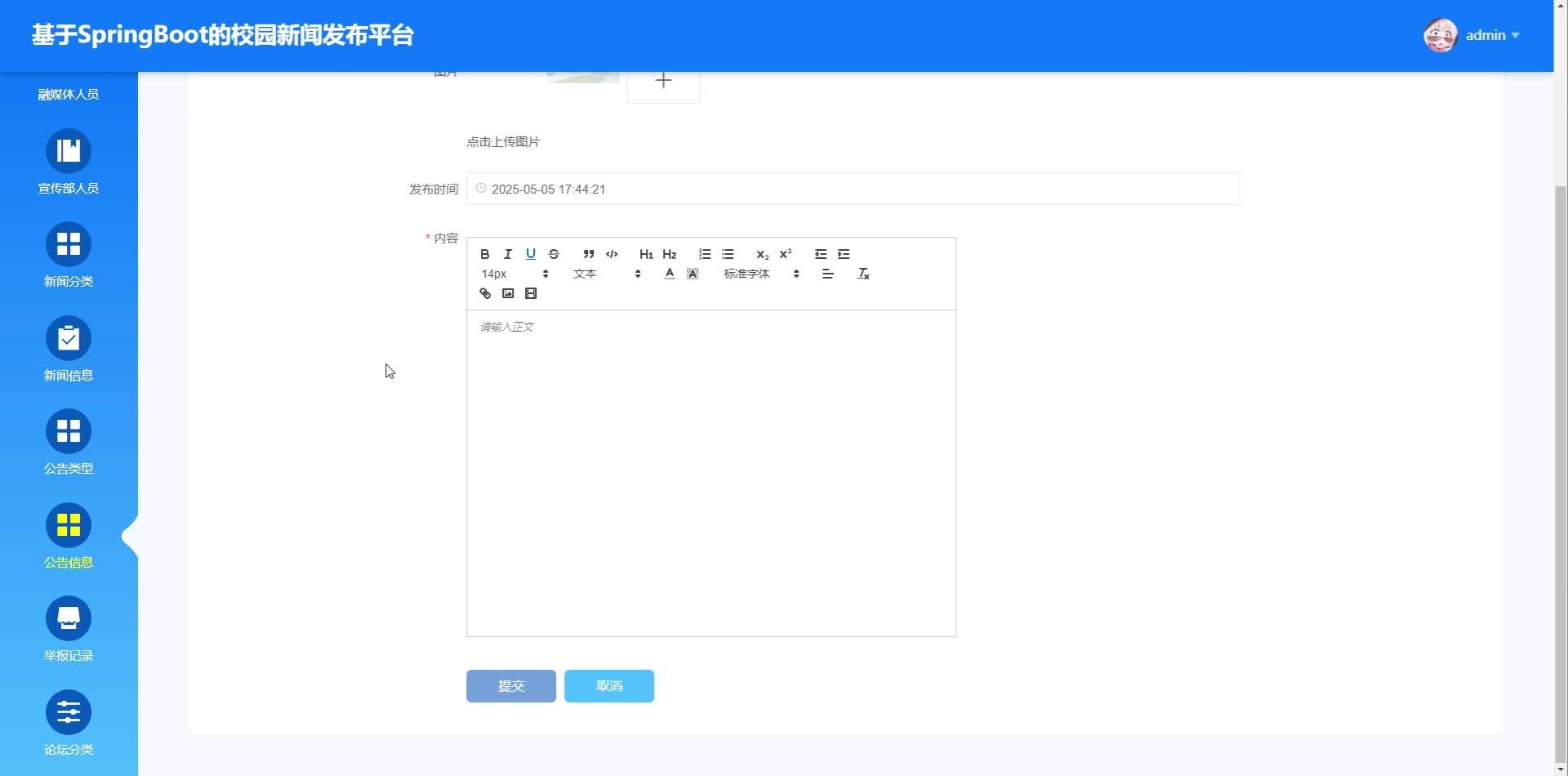1568x776 pixels.
Task: Click the admin avatar picture
Action: click(1441, 35)
